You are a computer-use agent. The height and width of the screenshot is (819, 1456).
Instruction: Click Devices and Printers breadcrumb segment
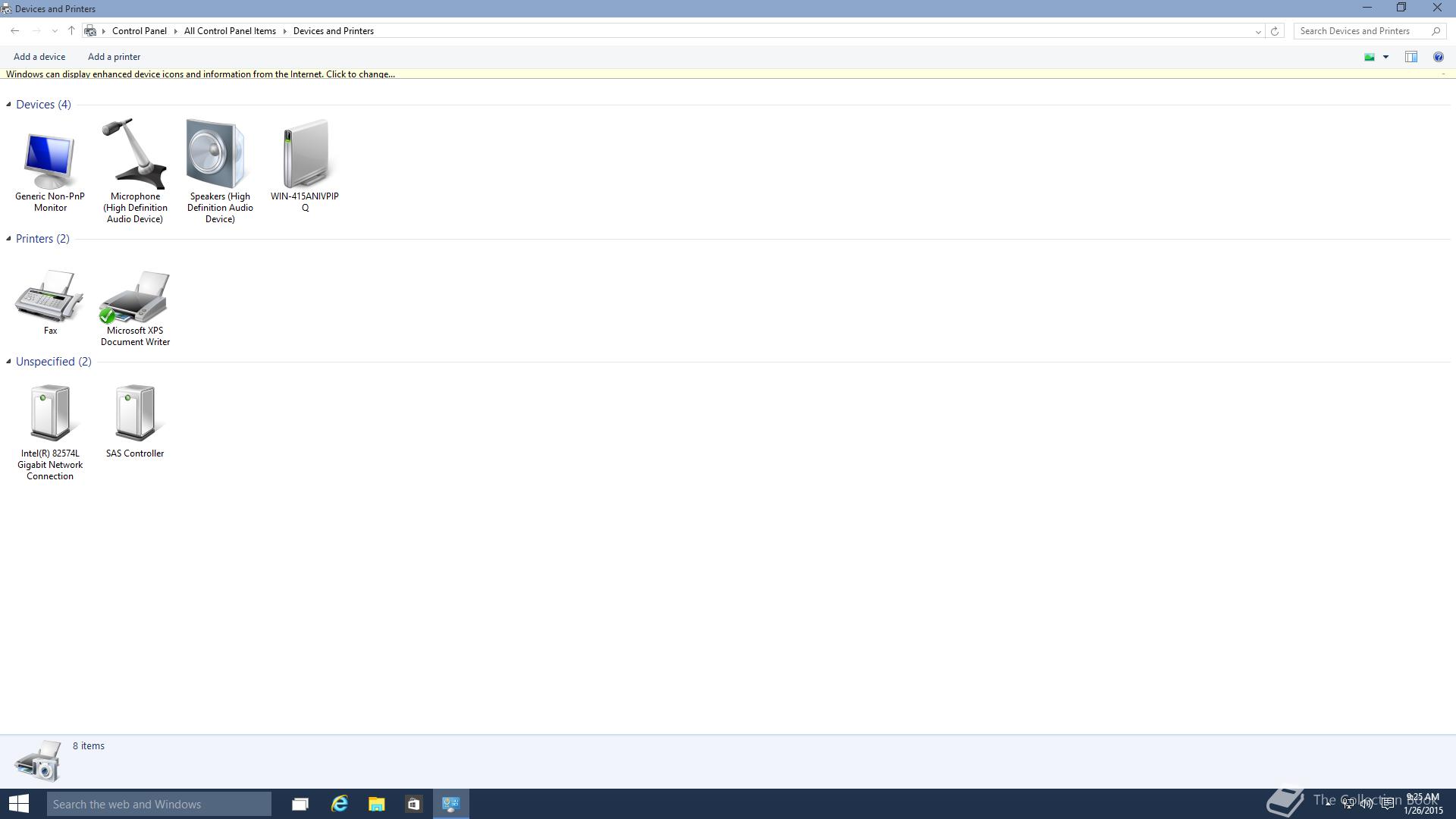pyautogui.click(x=334, y=31)
